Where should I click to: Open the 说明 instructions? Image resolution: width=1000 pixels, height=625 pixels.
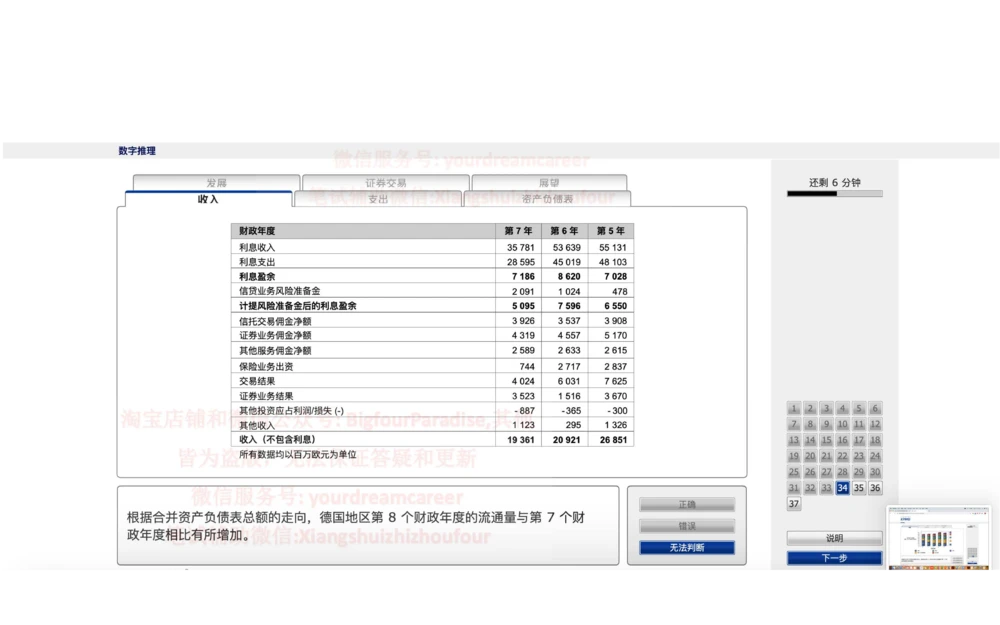click(834, 537)
